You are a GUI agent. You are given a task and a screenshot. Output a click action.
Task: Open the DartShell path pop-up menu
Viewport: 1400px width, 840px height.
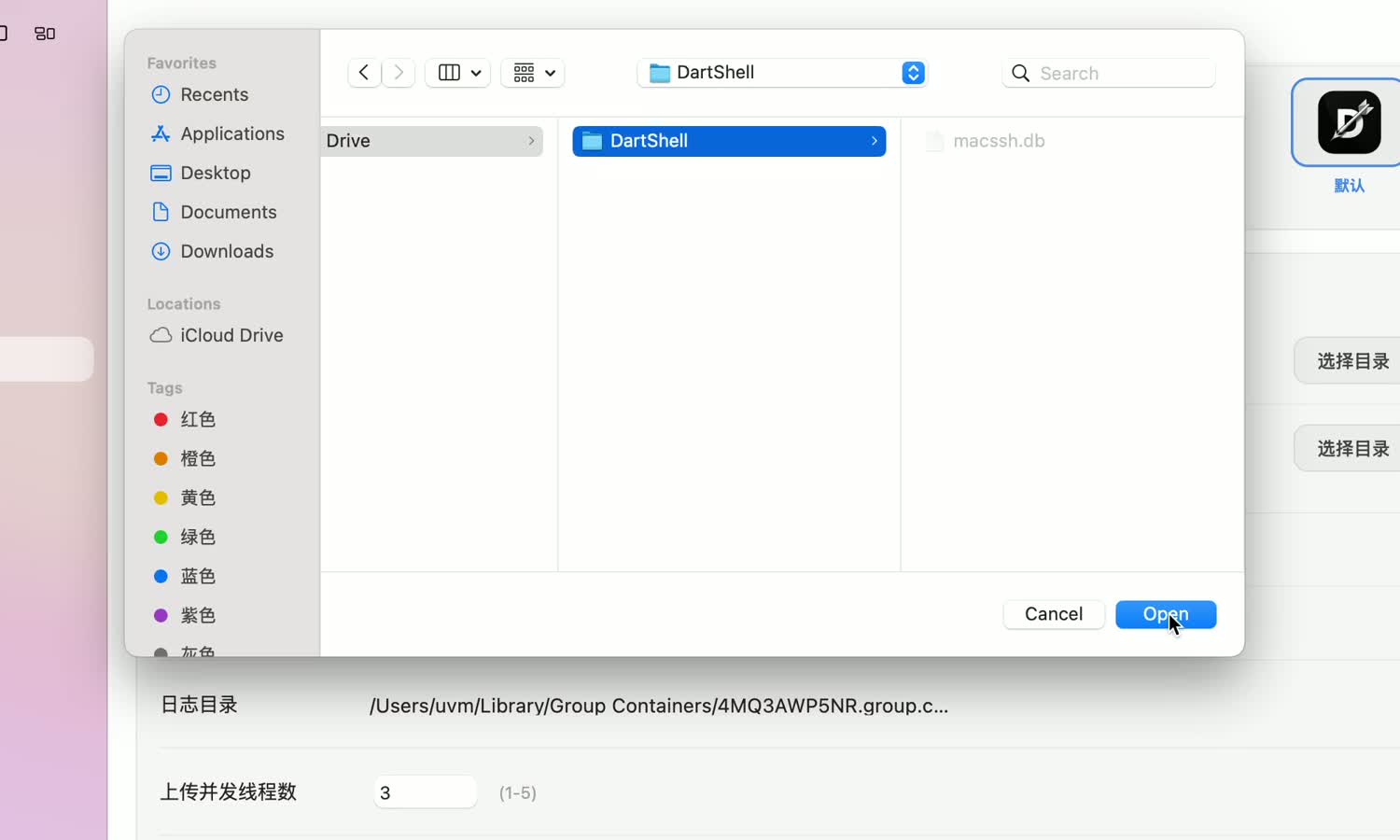(x=782, y=73)
